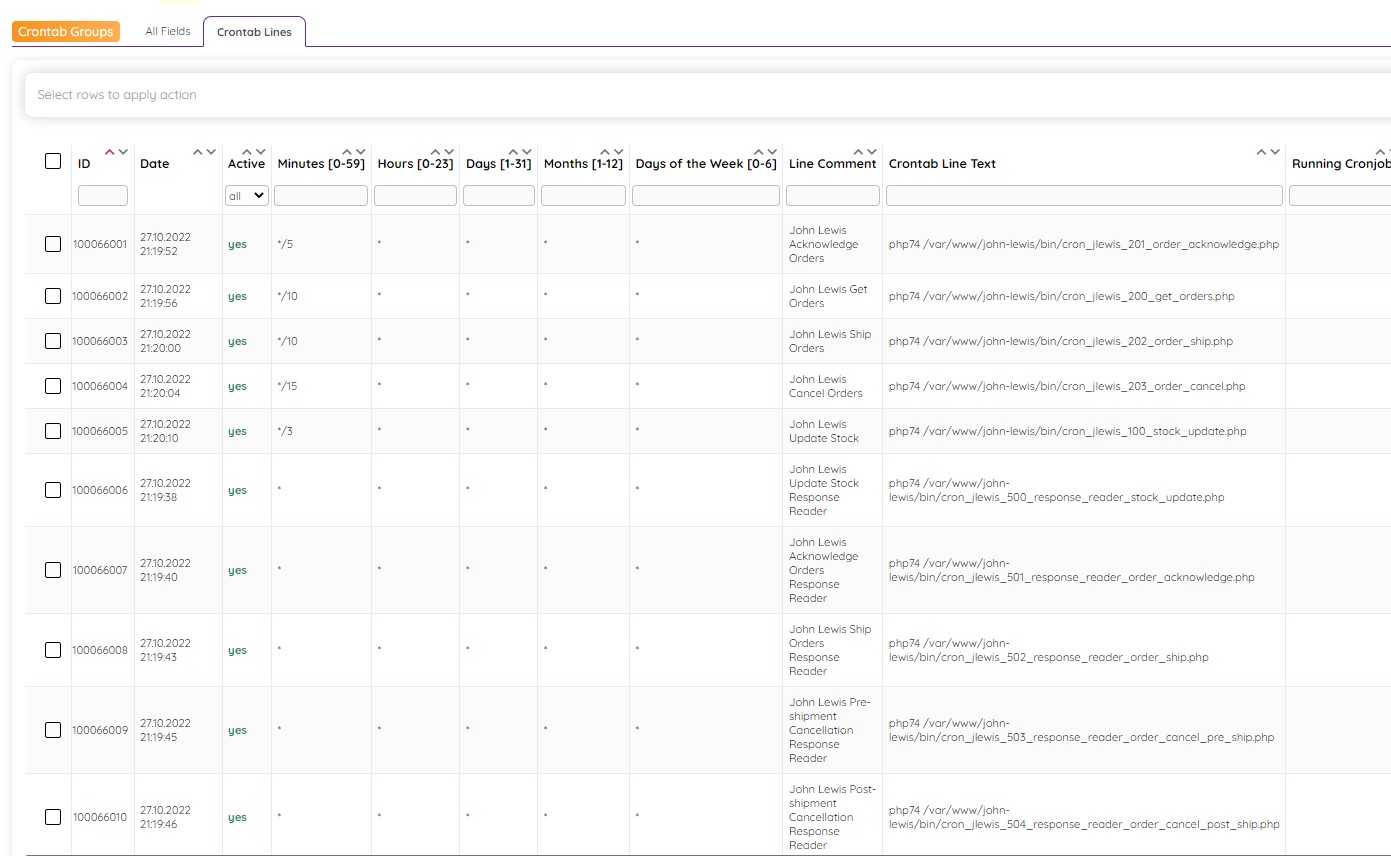Focus the Hours [0-23] filter input
1391x856 pixels.
coord(415,196)
